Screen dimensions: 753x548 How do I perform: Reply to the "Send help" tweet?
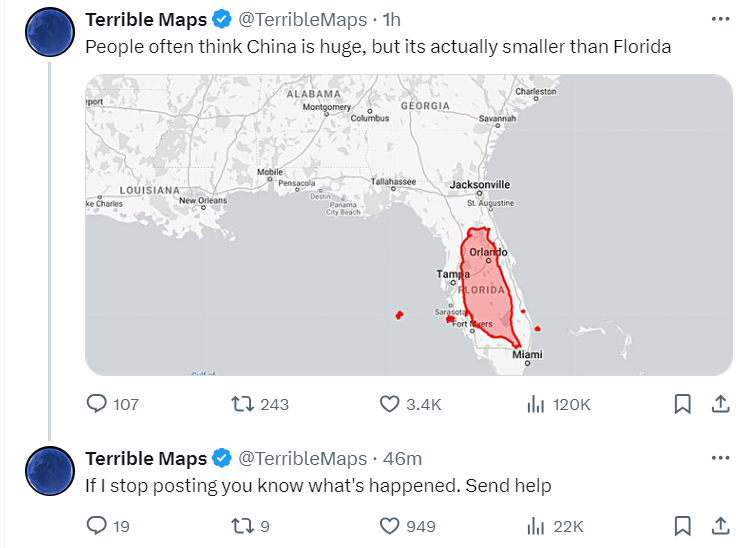pos(97,525)
